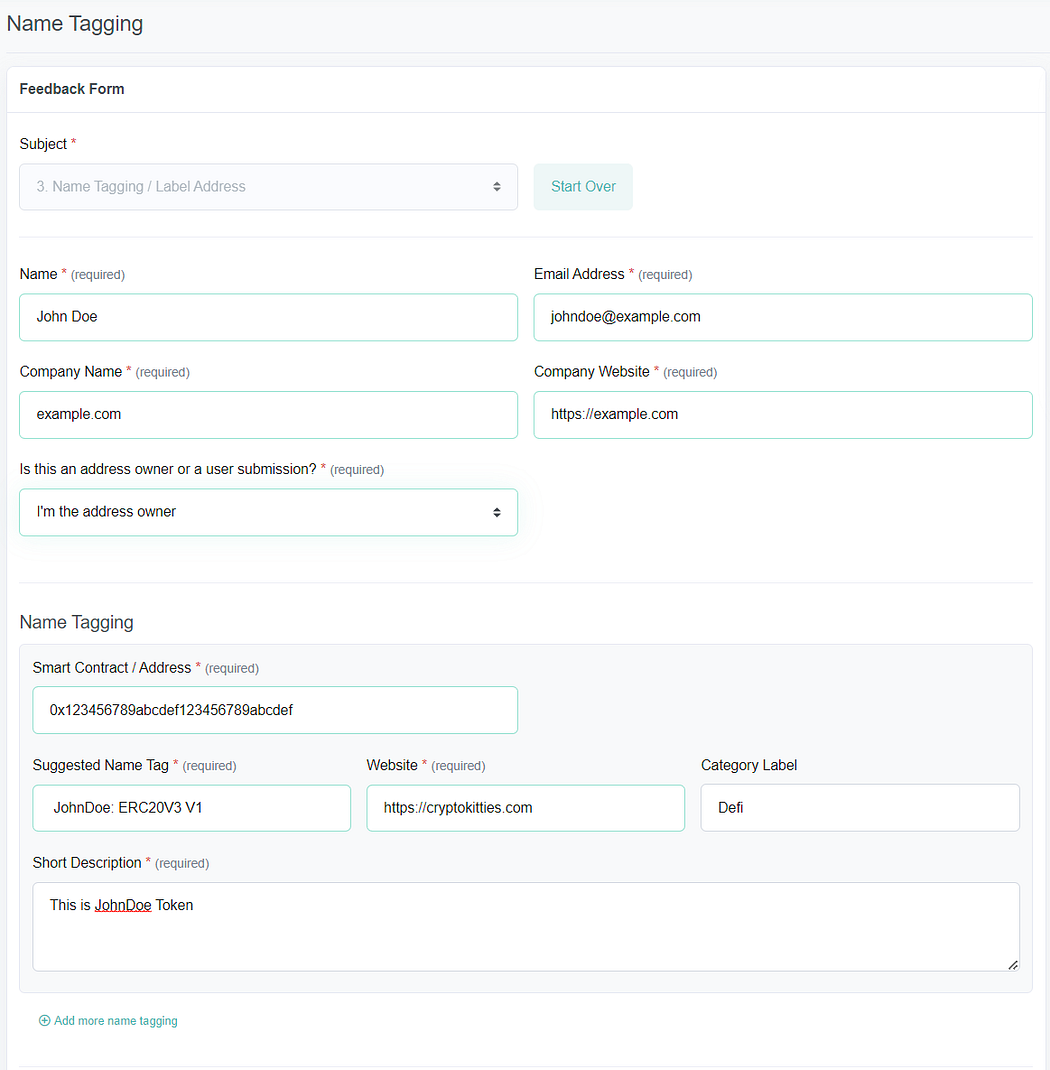The image size is (1050, 1070).
Task: Select the Website field with cryptokitties URL
Action: 525,808
